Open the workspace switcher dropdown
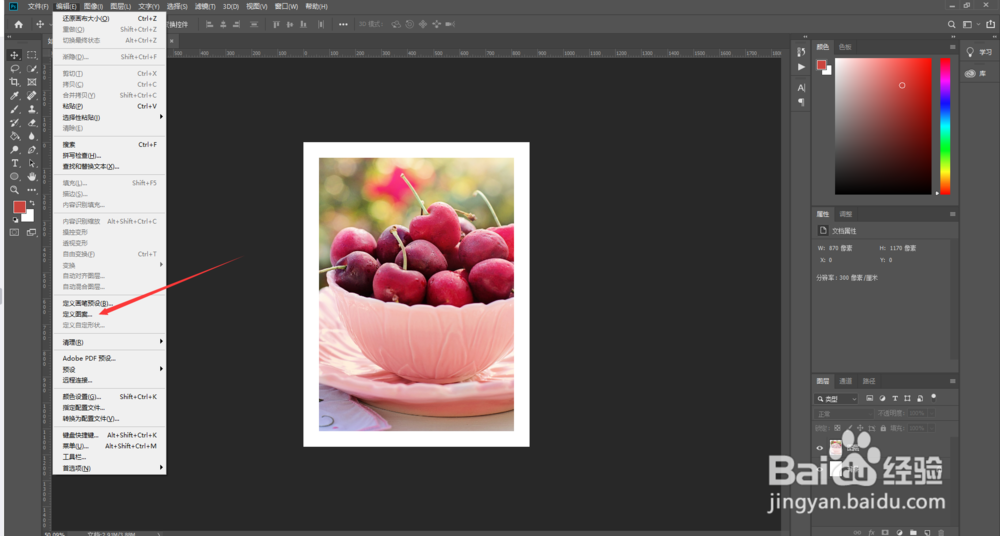This screenshot has width=1000, height=536. pos(969,24)
